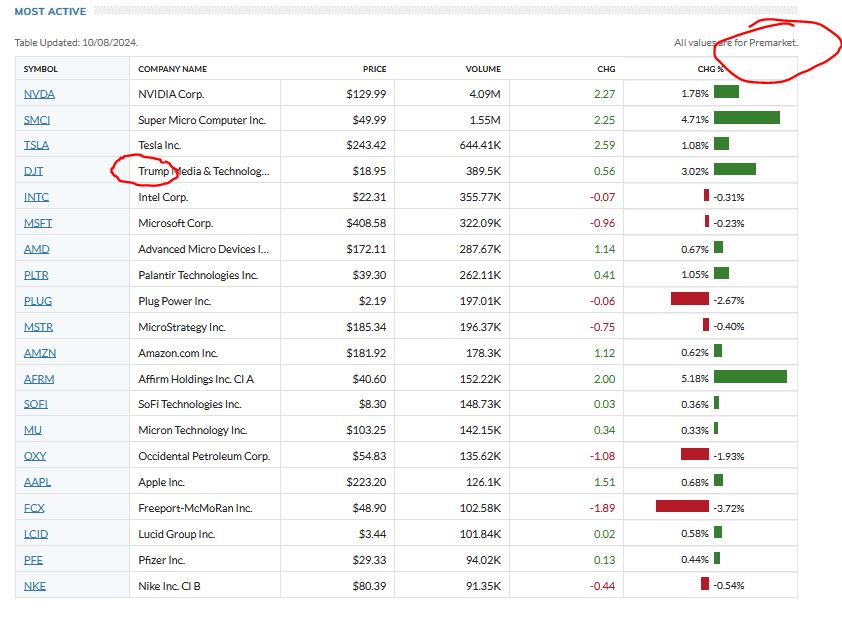Click the SMCI symbol link
Viewport: 842px width, 625px height.
tap(37, 120)
